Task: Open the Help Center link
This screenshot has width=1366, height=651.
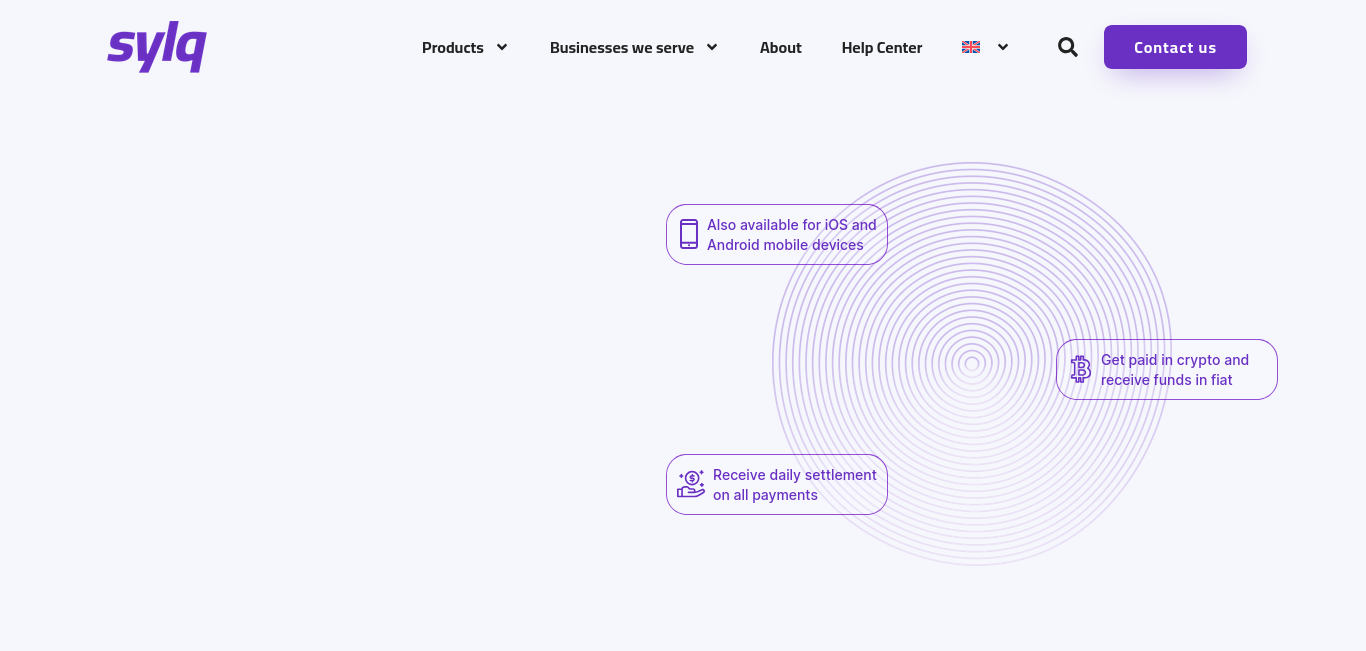Action: tap(882, 47)
